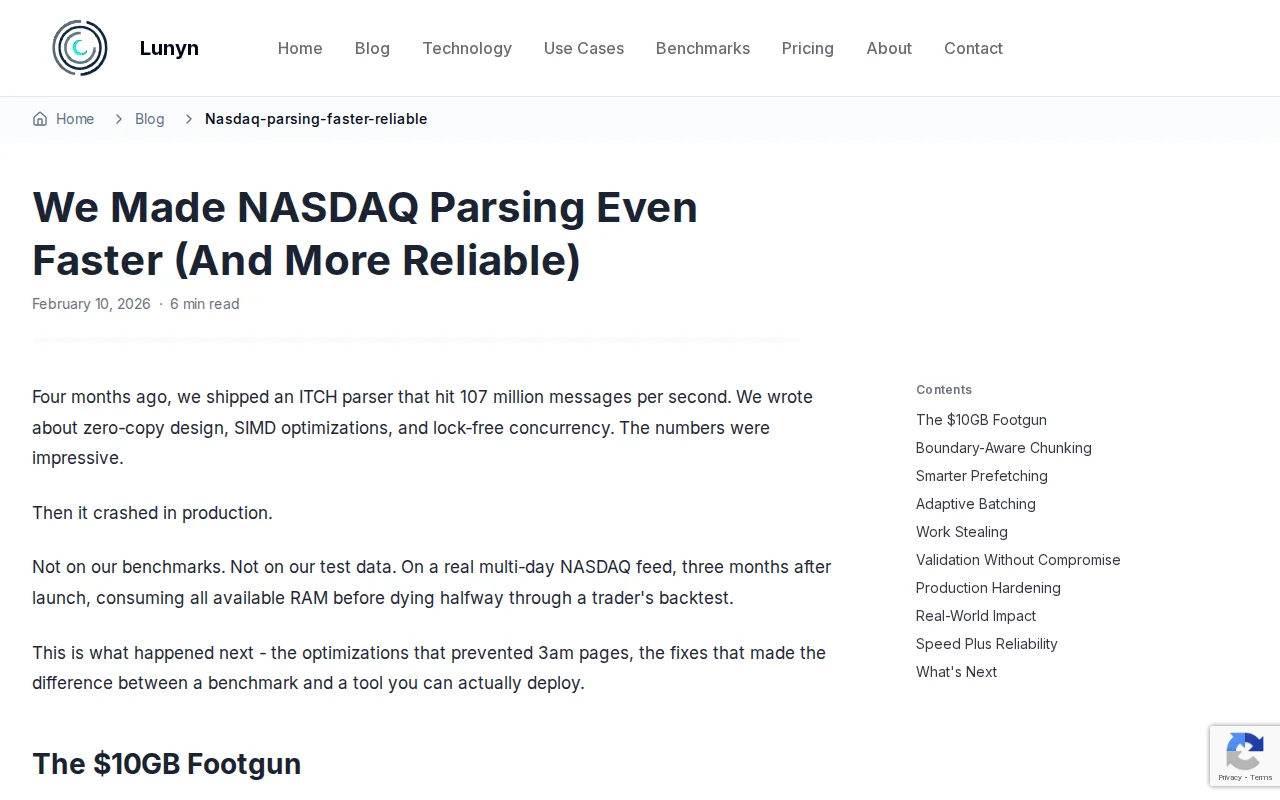Click the reCAPTCHA badge icon
The height and width of the screenshot is (800, 1280).
1245,751
